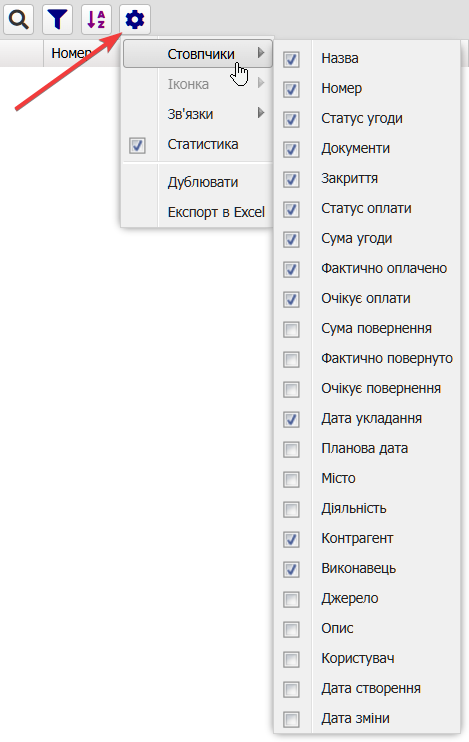Enable the Планова дата column
This screenshot has width=469, height=742.
291,450
